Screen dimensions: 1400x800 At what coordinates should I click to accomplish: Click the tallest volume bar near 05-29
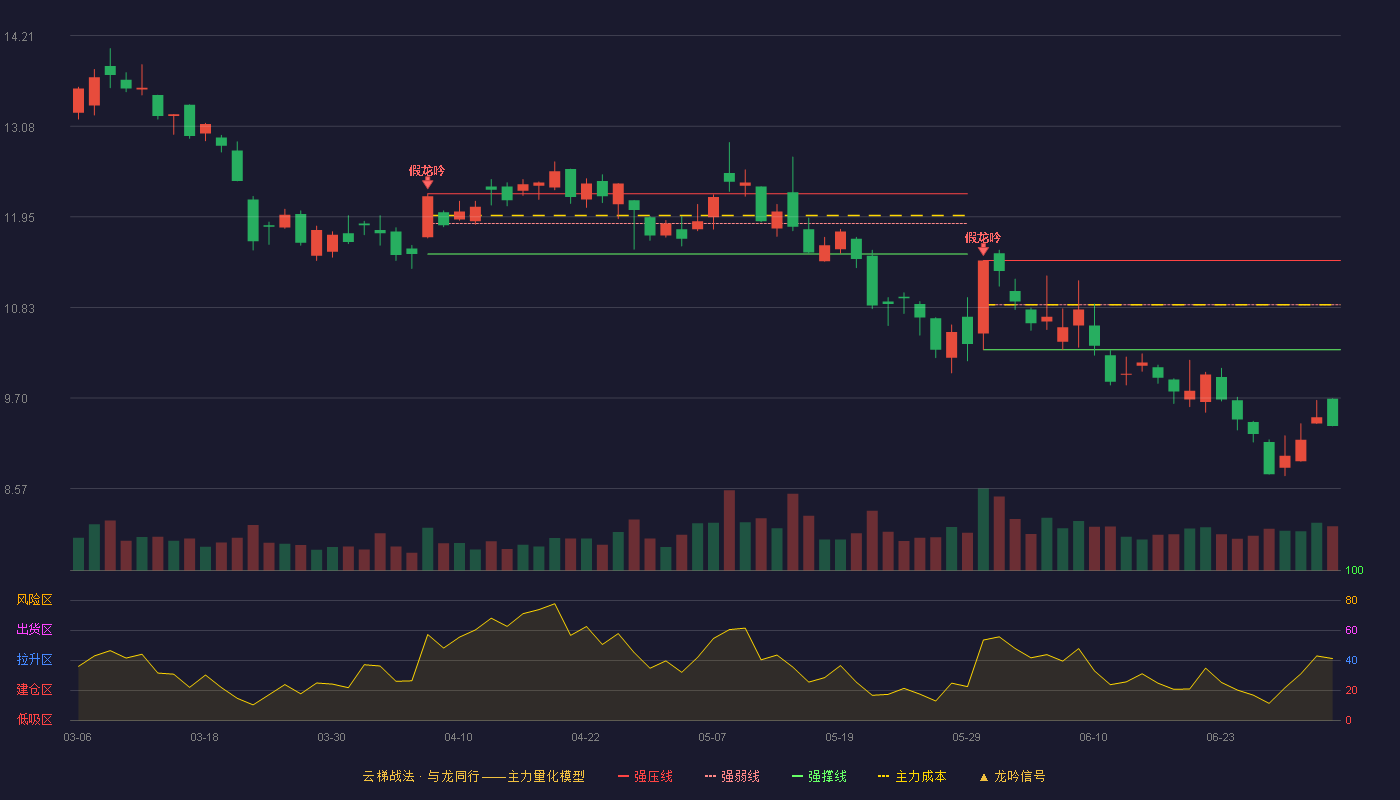coord(983,529)
